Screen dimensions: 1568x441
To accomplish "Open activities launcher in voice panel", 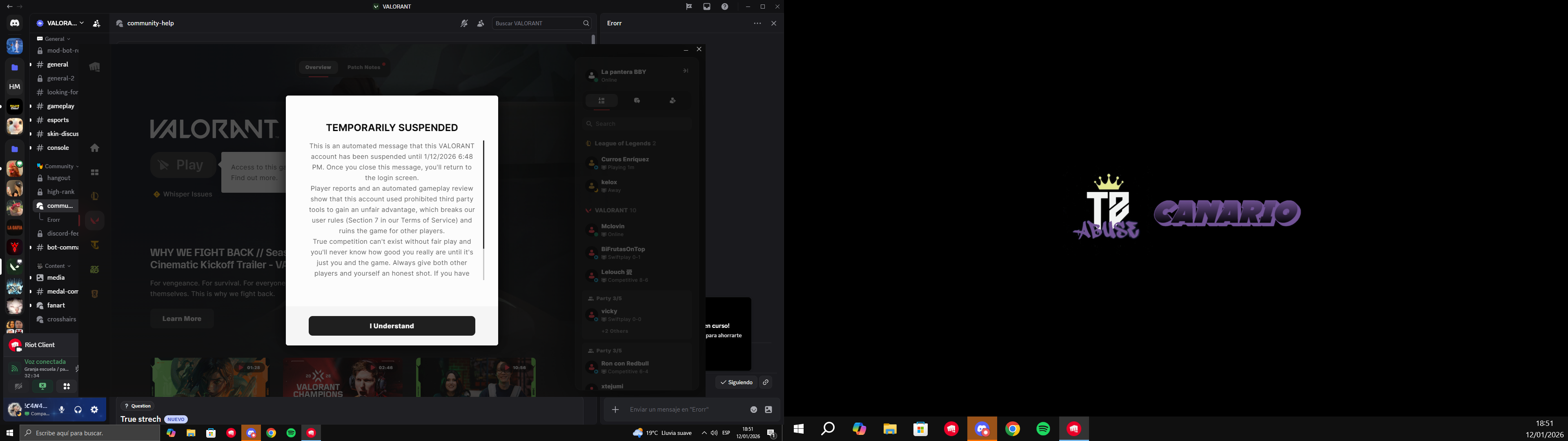I will [67, 386].
